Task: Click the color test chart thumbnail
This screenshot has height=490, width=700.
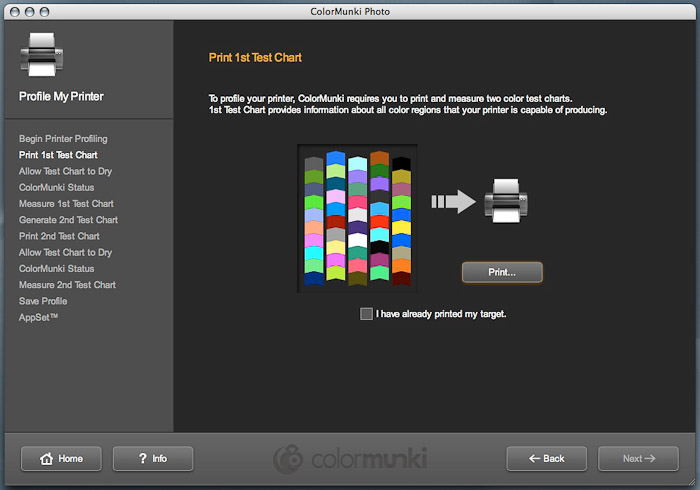Action: [x=357, y=218]
